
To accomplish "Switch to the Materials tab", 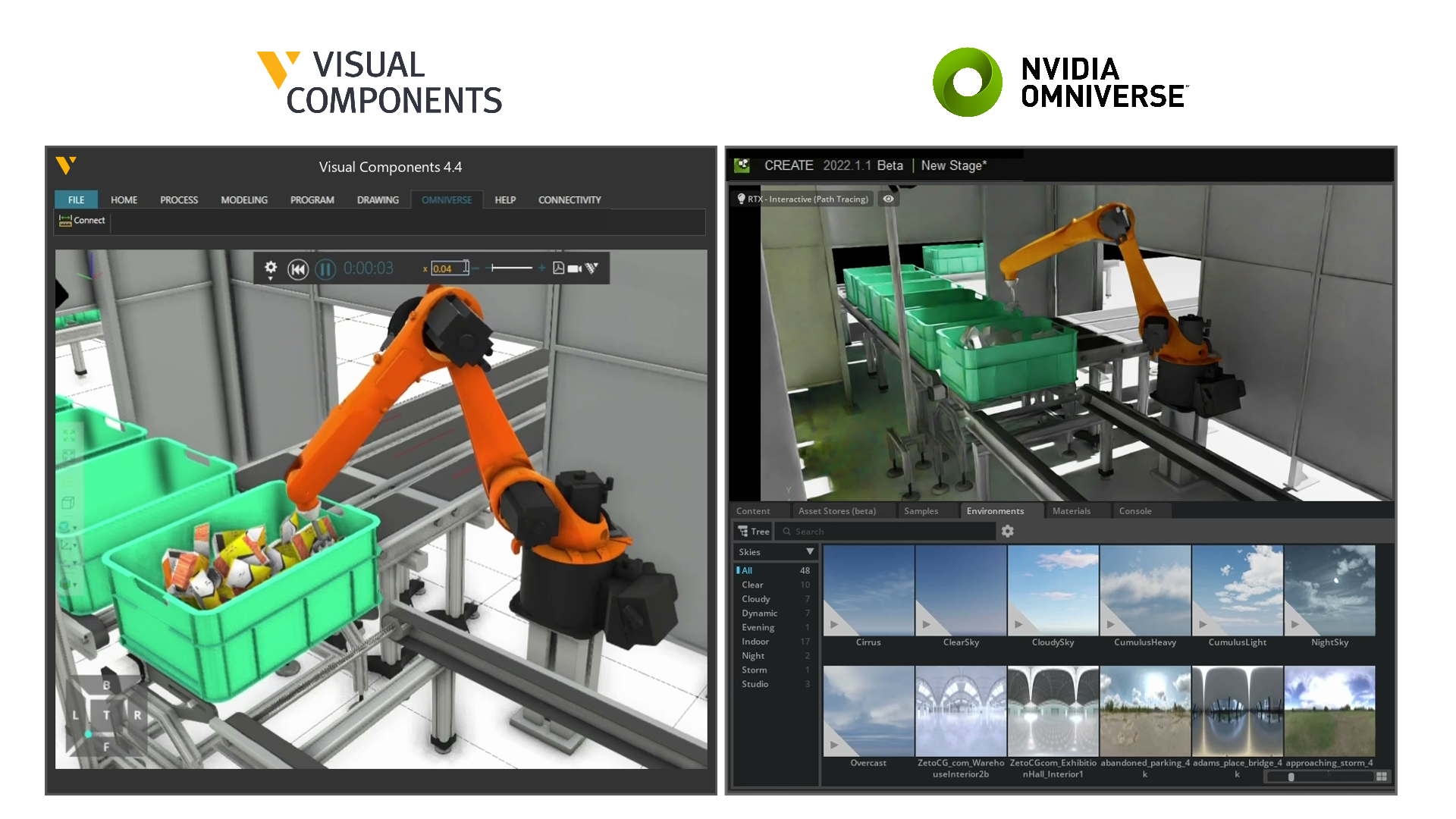I will click(x=1072, y=510).
